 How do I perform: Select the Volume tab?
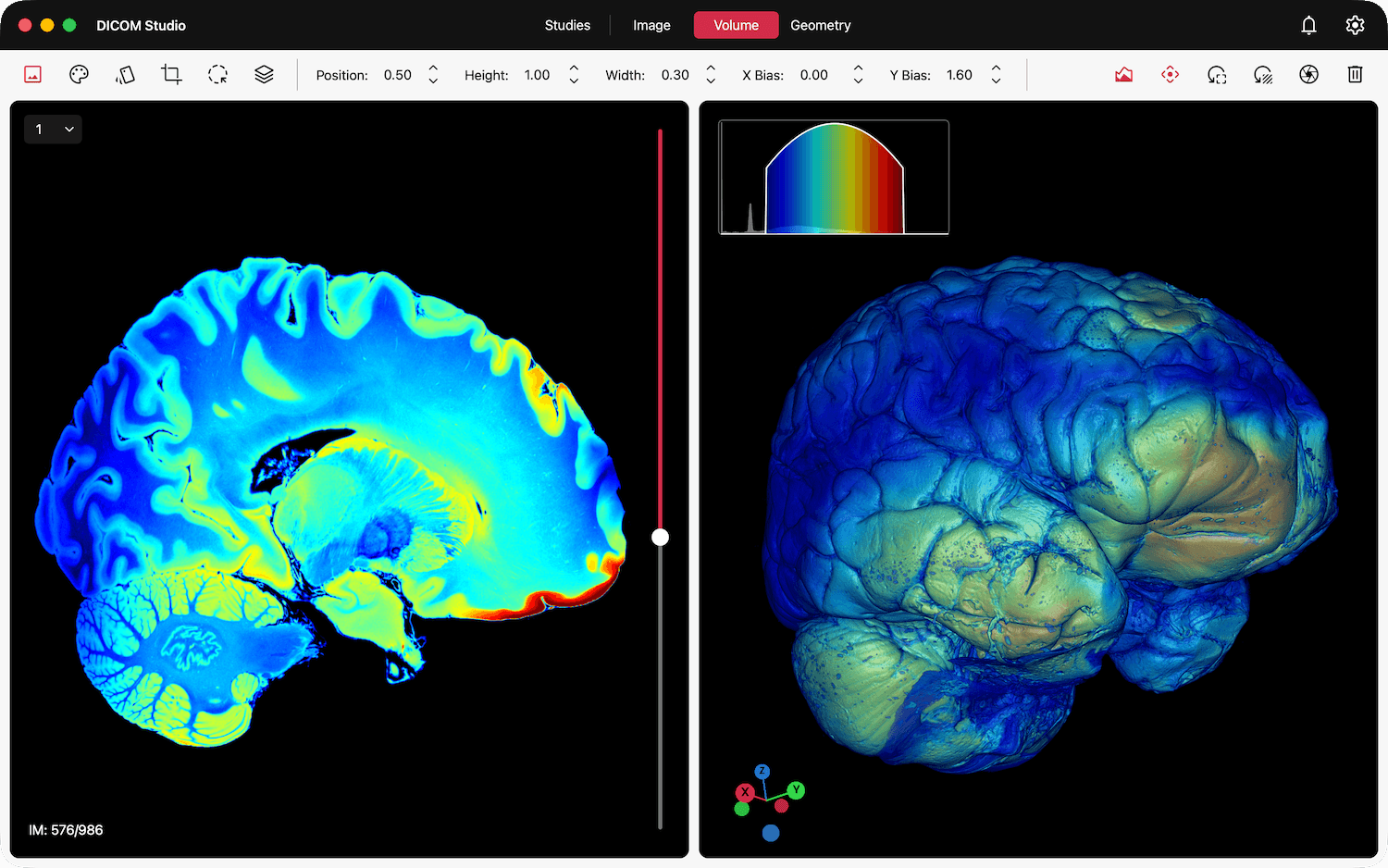click(736, 25)
